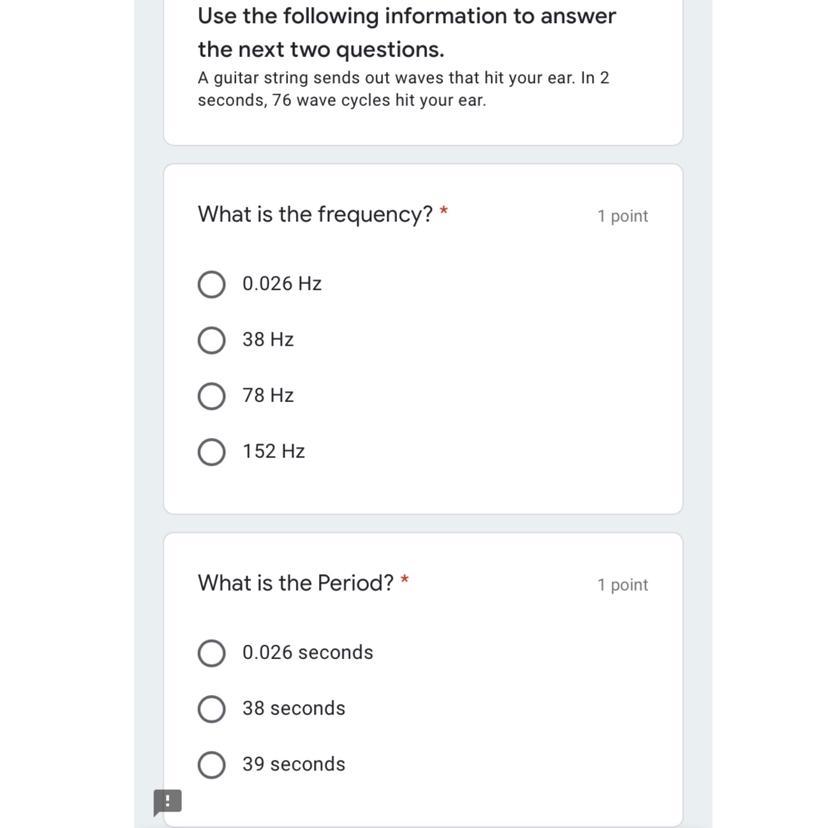Click the "0.026 seconds" option label text
The height and width of the screenshot is (828, 828).
(307, 652)
